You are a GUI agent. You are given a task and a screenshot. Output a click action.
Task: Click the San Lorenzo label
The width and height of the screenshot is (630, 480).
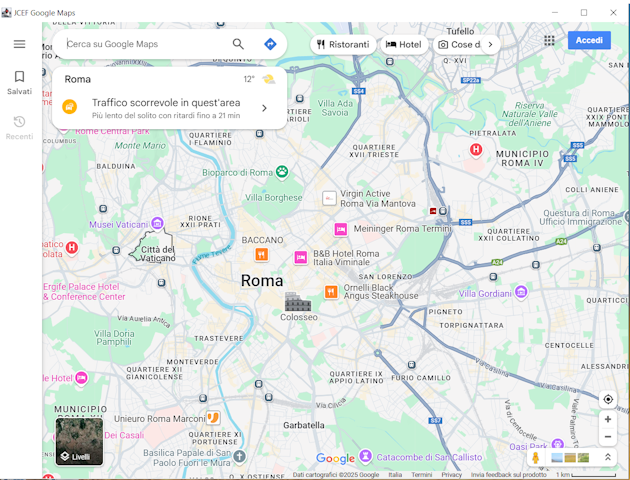pos(385,277)
